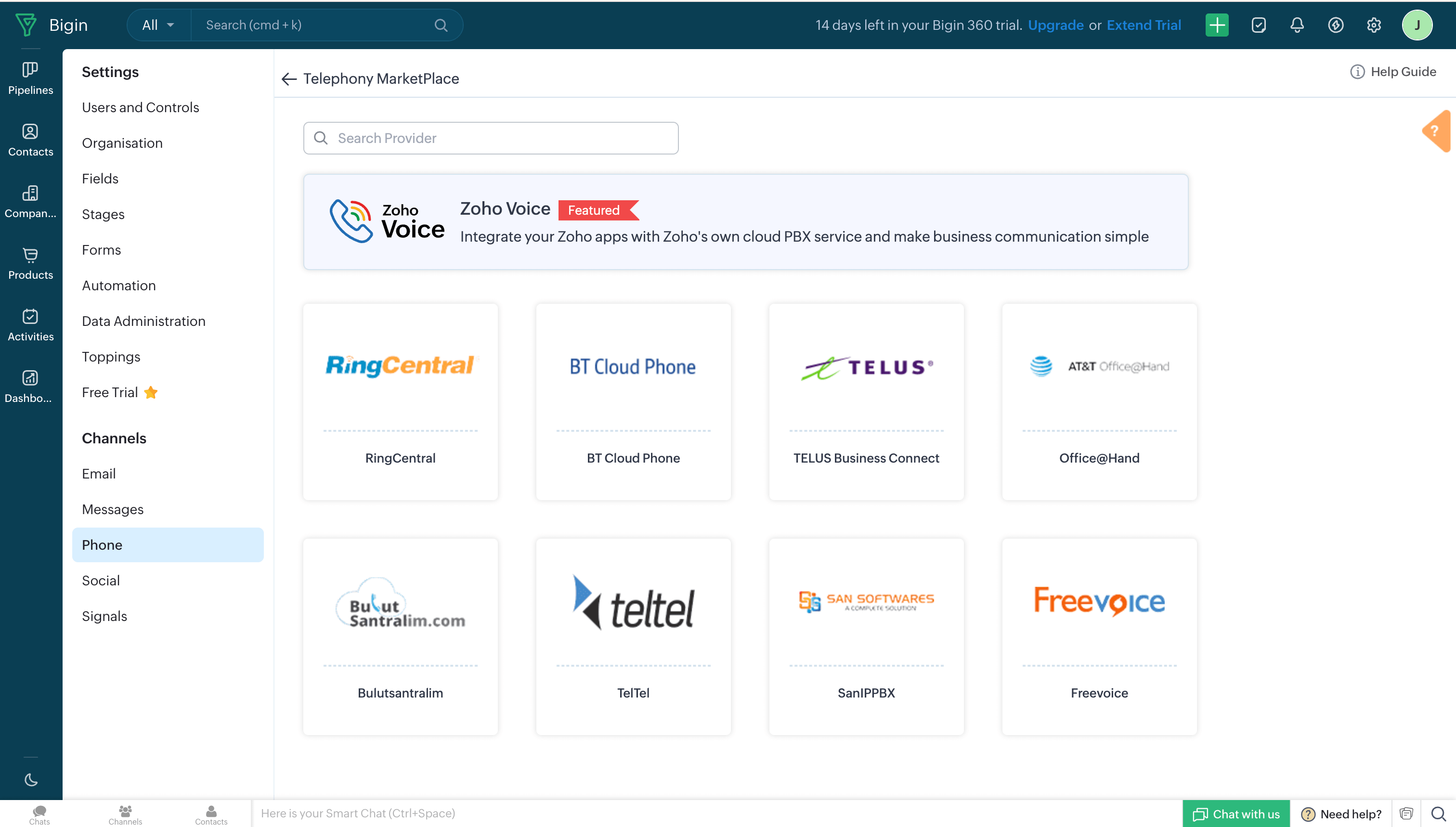This screenshot has height=827, width=1456.
Task: Open Automation settings menu item
Action: tap(119, 285)
